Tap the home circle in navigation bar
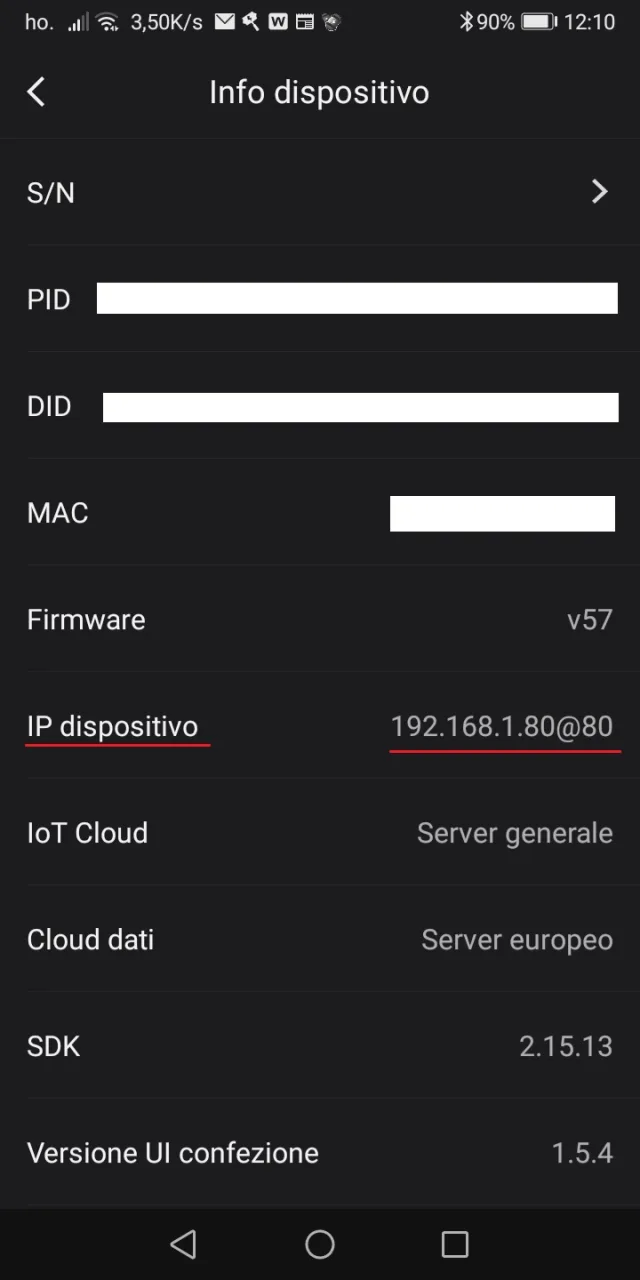The width and height of the screenshot is (640, 1280). (x=320, y=1244)
